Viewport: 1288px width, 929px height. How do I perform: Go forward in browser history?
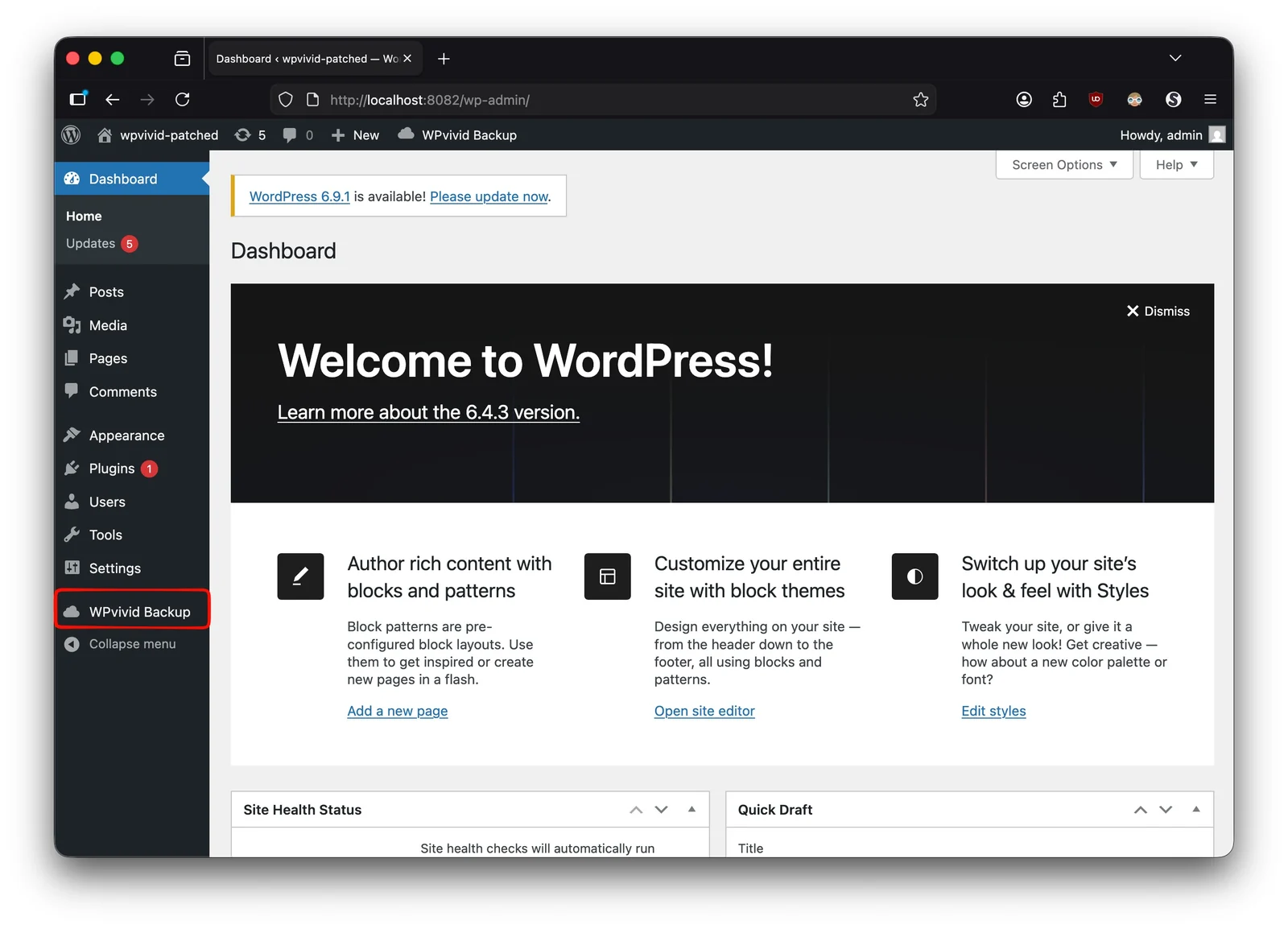[x=147, y=100]
